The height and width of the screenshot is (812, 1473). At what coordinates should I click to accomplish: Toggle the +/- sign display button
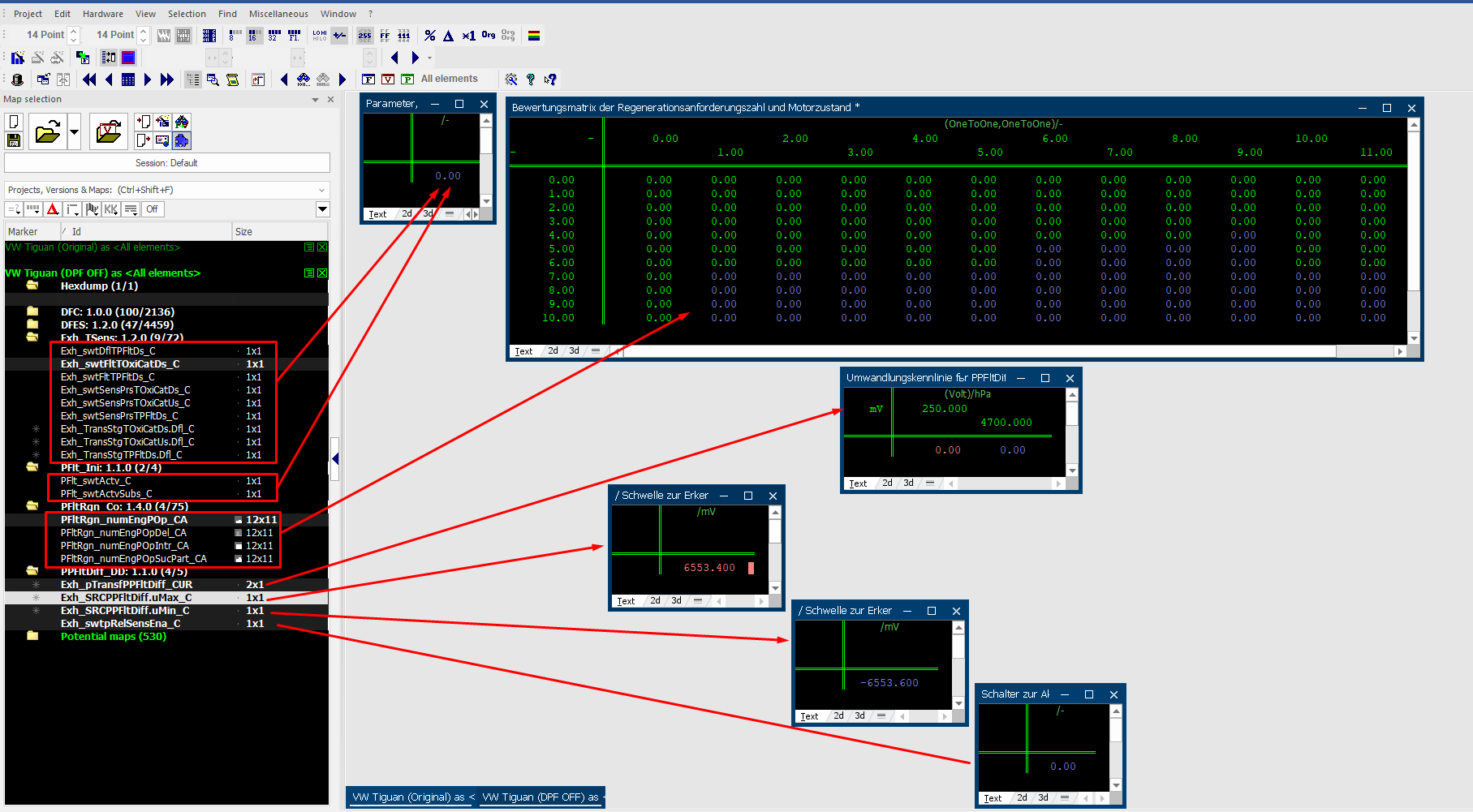pos(340,36)
